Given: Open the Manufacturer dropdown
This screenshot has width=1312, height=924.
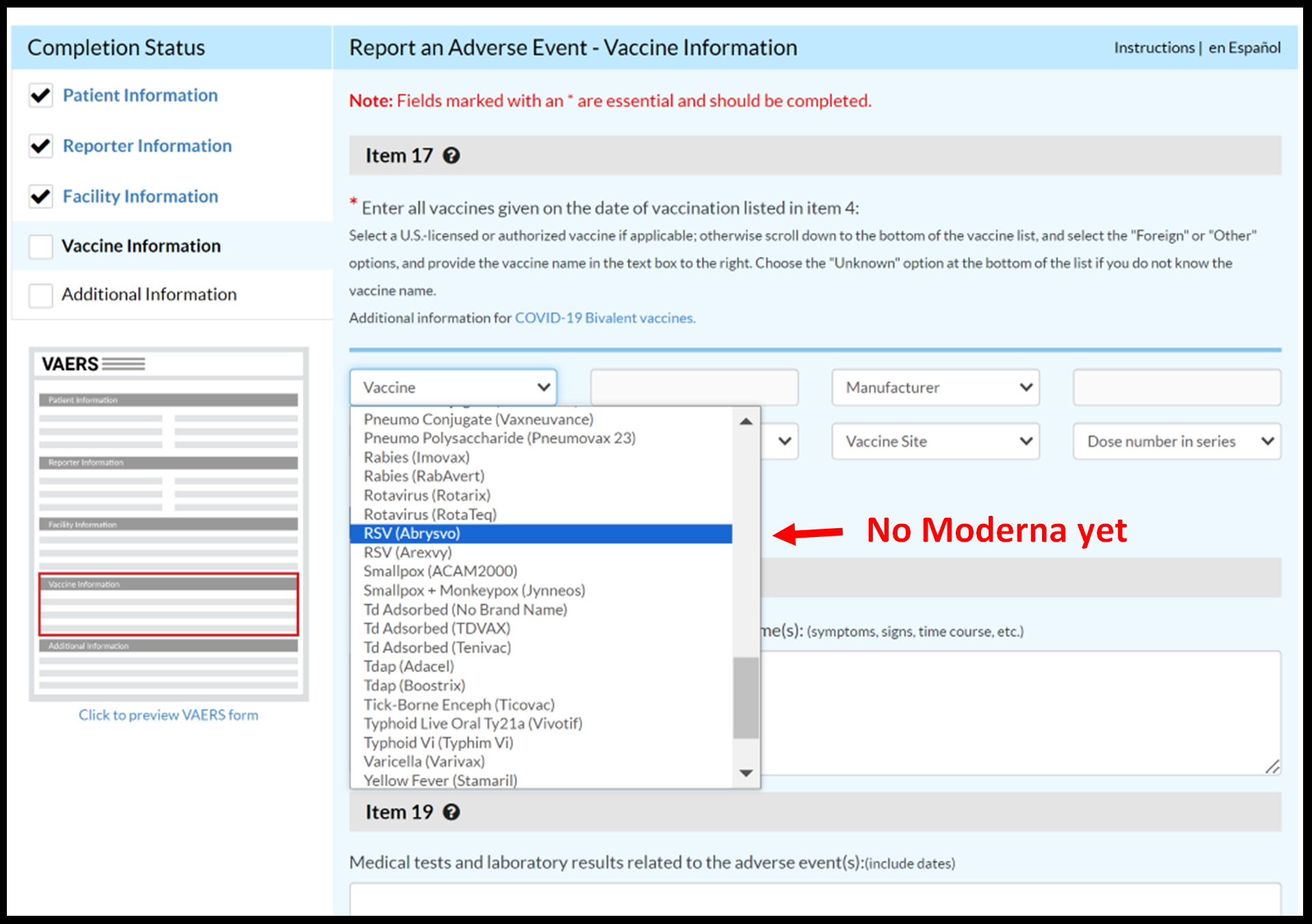Looking at the screenshot, I should click(935, 387).
